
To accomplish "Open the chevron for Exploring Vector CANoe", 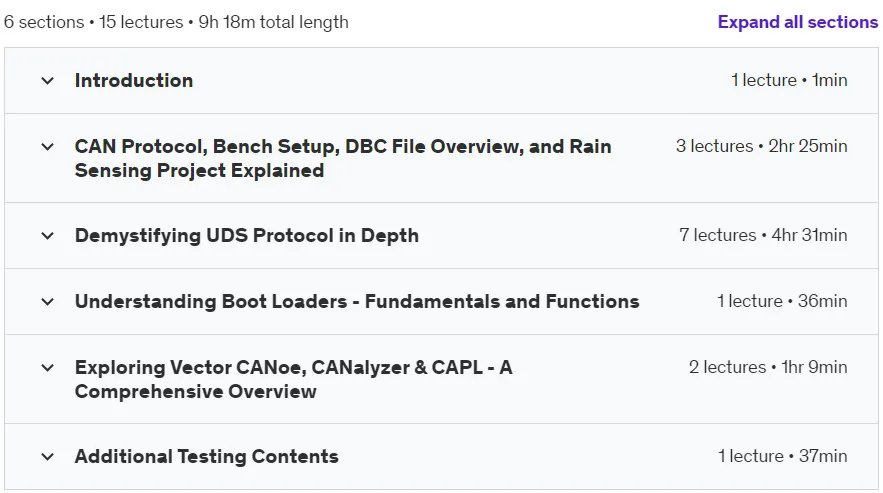I will 48,367.
